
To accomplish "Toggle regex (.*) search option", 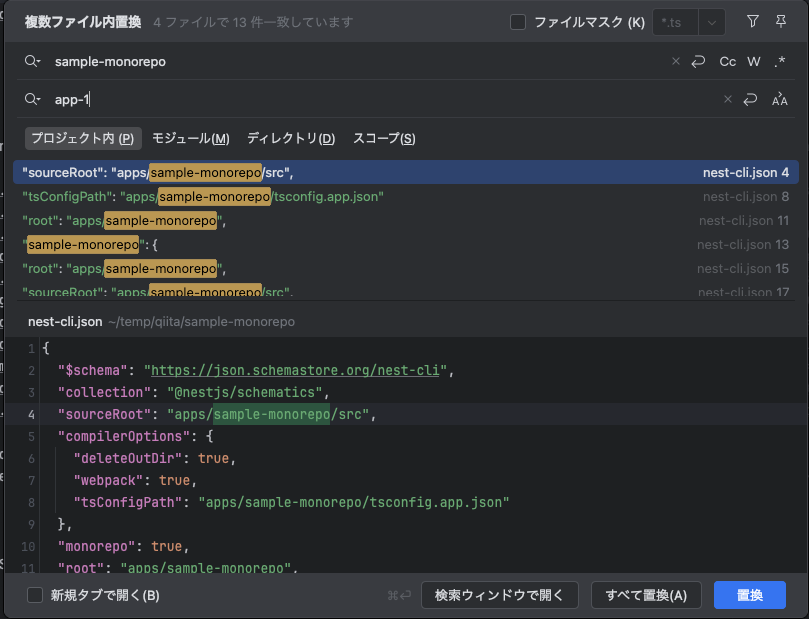I will click(780, 61).
